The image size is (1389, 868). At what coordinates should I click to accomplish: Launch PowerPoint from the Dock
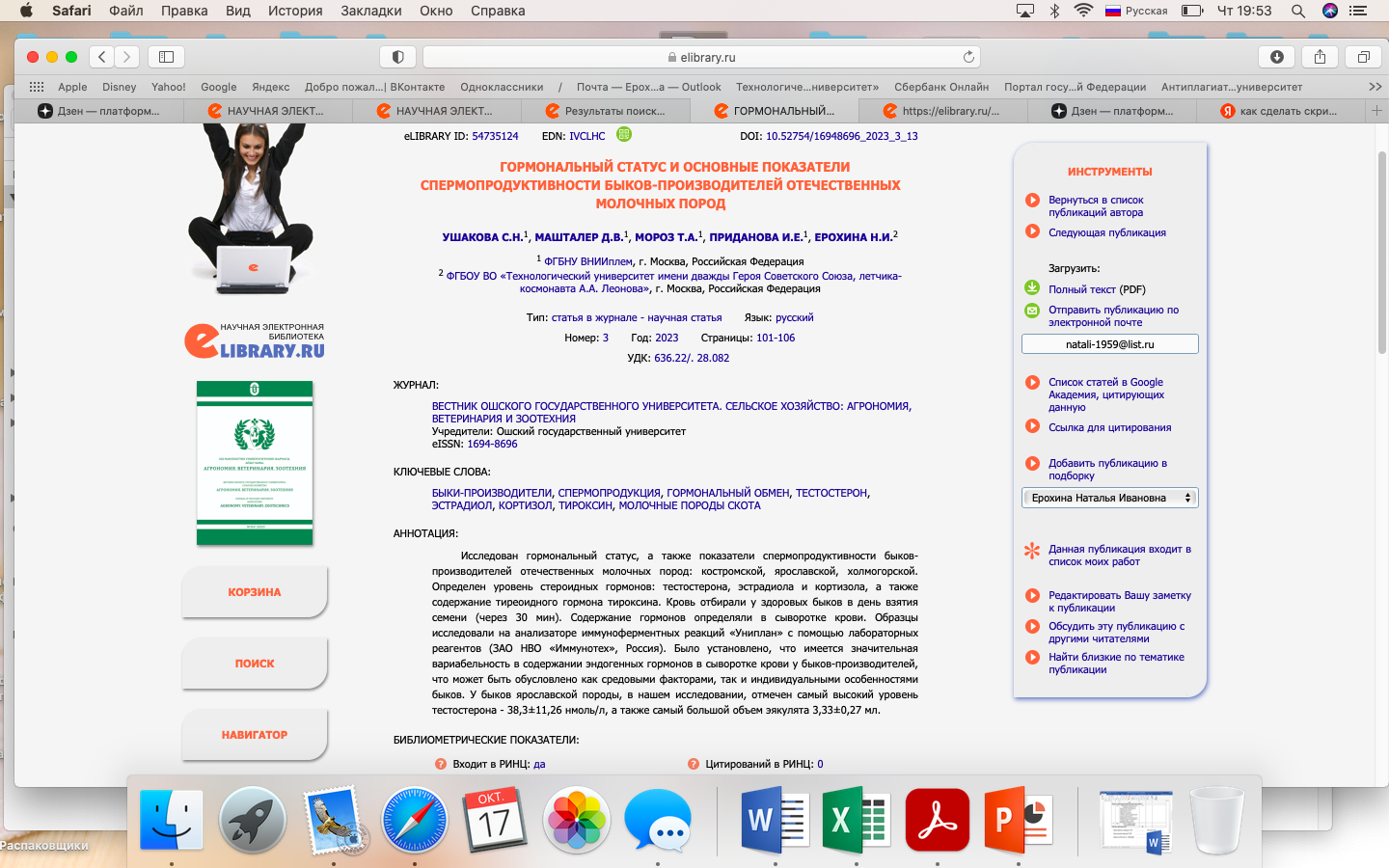[x=1018, y=820]
